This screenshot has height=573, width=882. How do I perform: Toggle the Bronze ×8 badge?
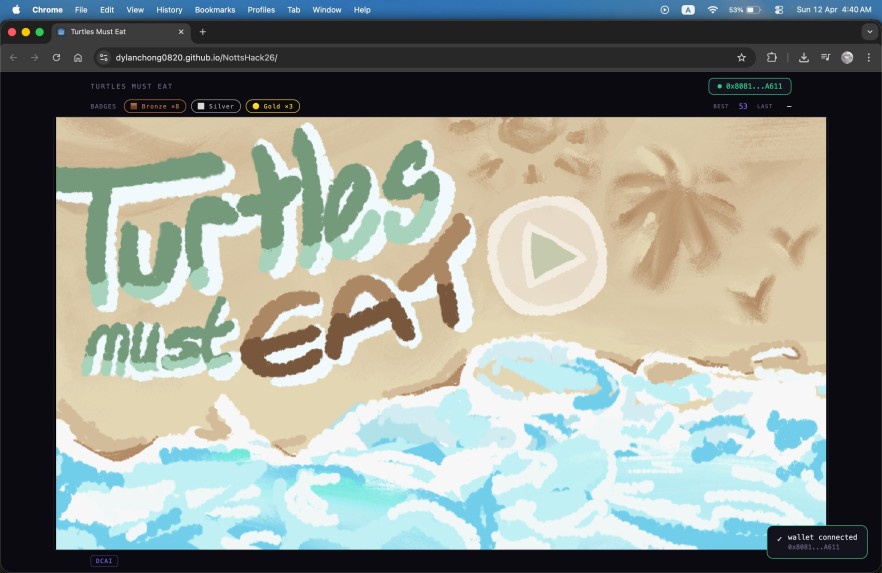(155, 106)
